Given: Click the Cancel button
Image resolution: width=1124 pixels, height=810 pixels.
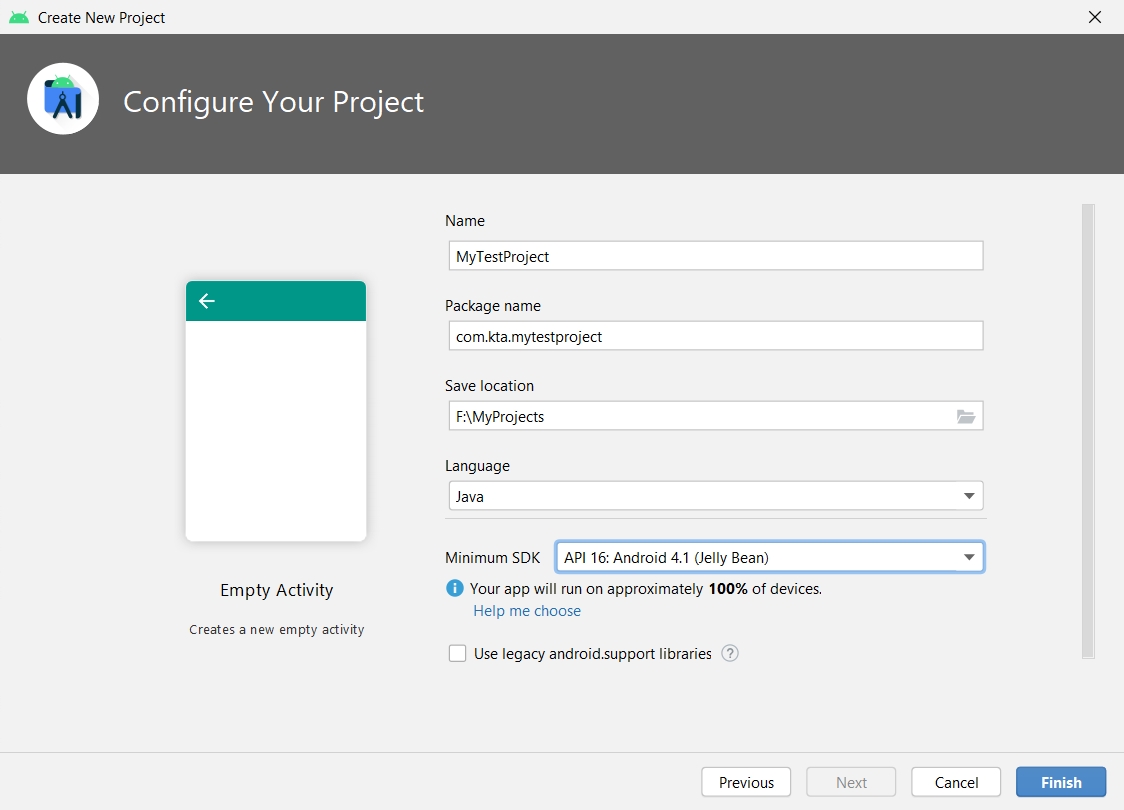Looking at the screenshot, I should coord(956,783).
